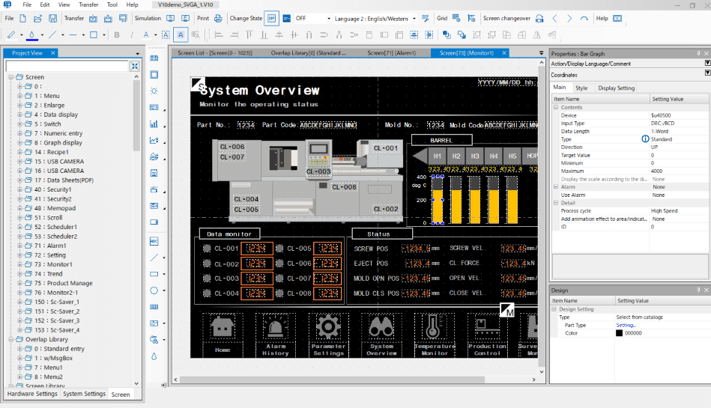Image resolution: width=711 pixels, height=408 pixels.
Task: Click the Open project folder icon
Action: (38, 19)
